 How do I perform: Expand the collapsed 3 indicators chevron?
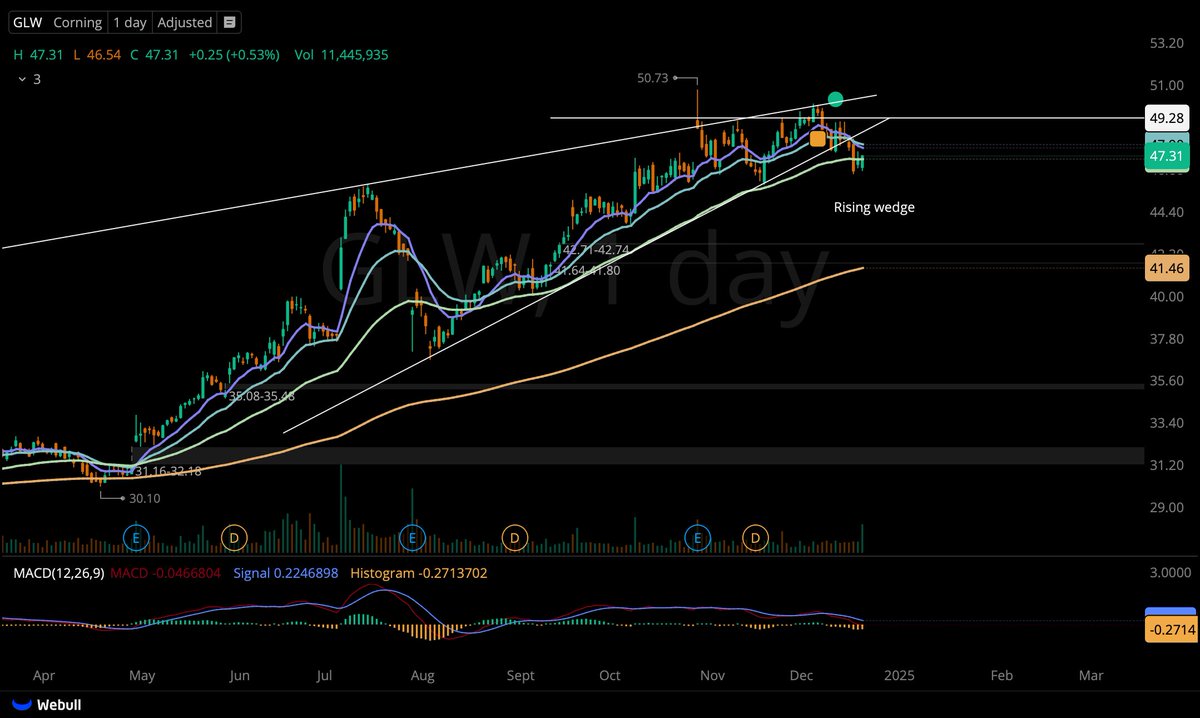click(23, 78)
